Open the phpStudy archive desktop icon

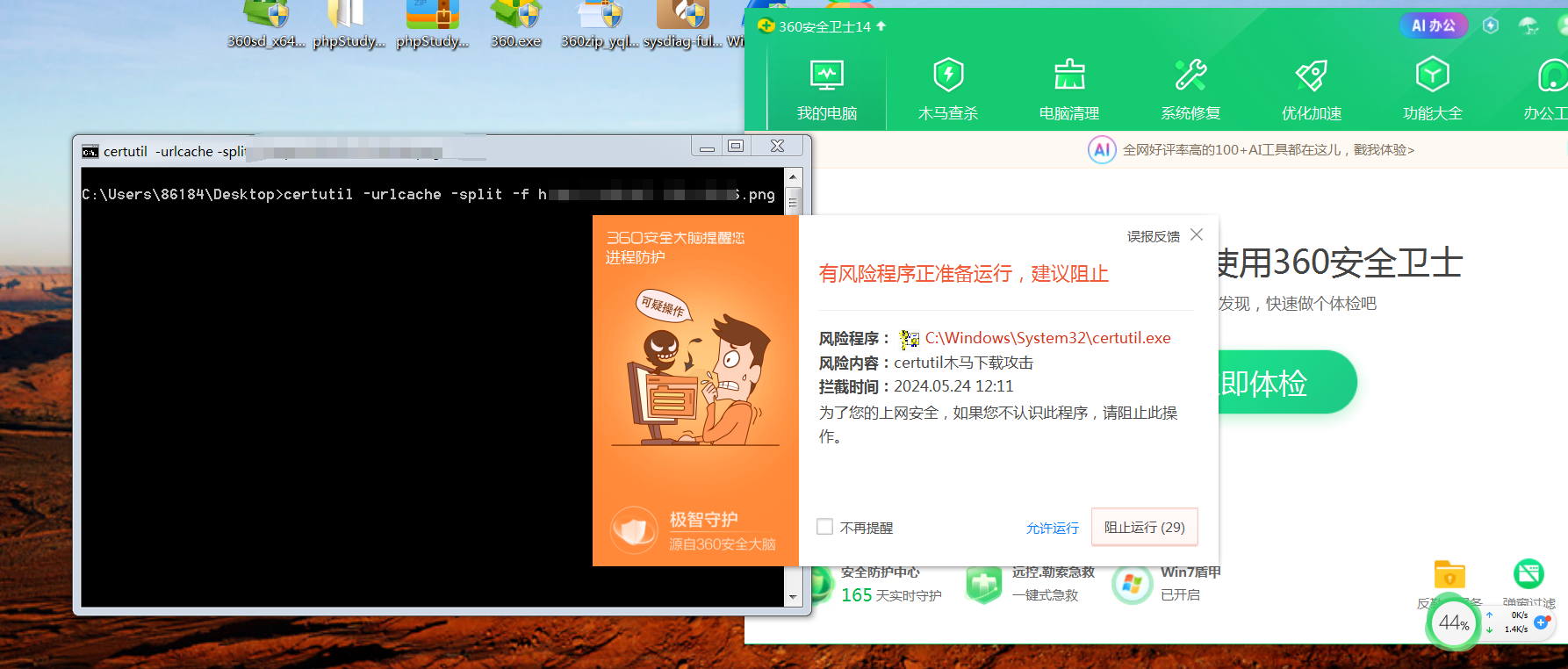coord(433,24)
